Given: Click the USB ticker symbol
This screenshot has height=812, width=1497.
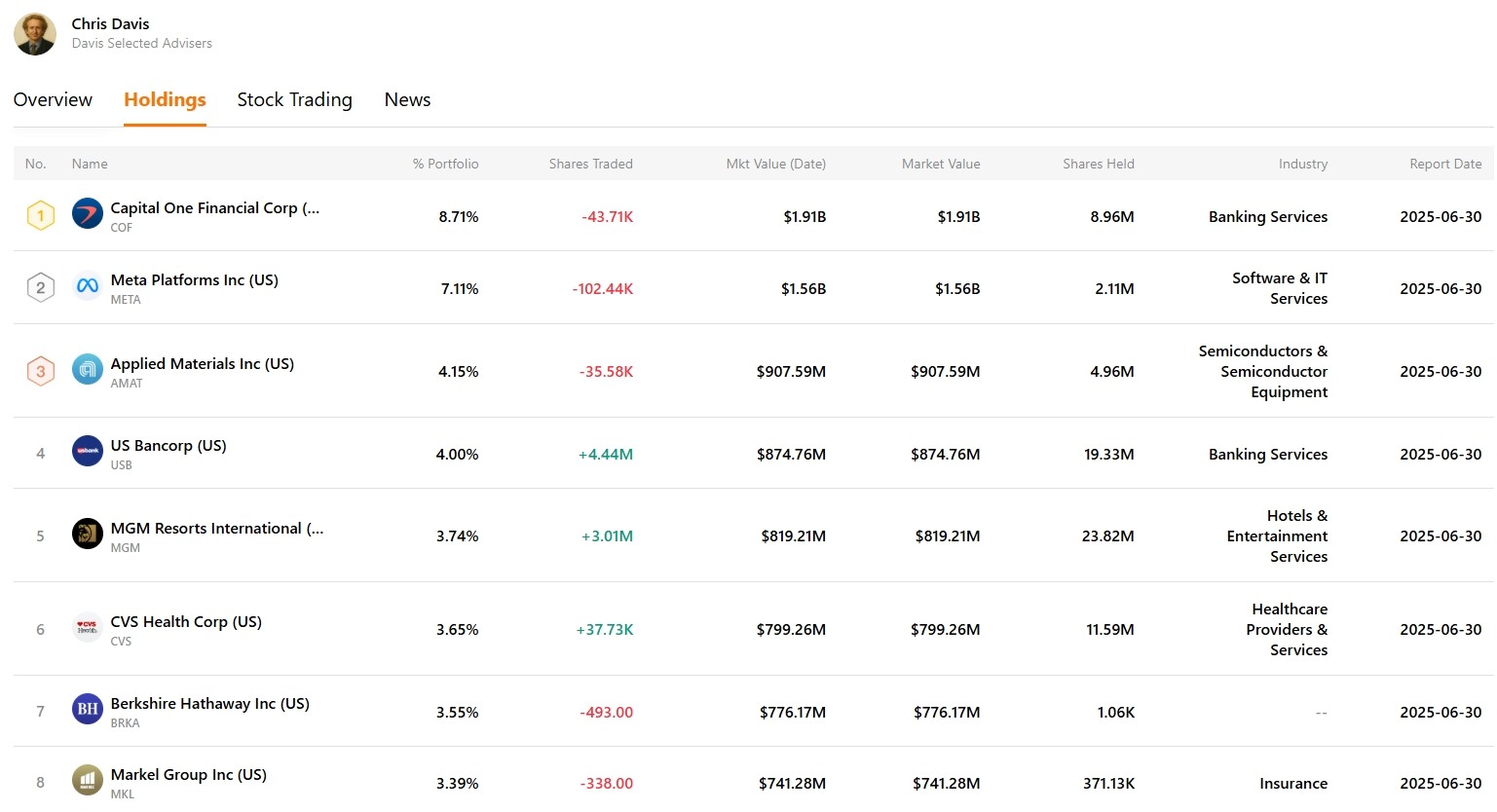Looking at the screenshot, I should click(122, 465).
